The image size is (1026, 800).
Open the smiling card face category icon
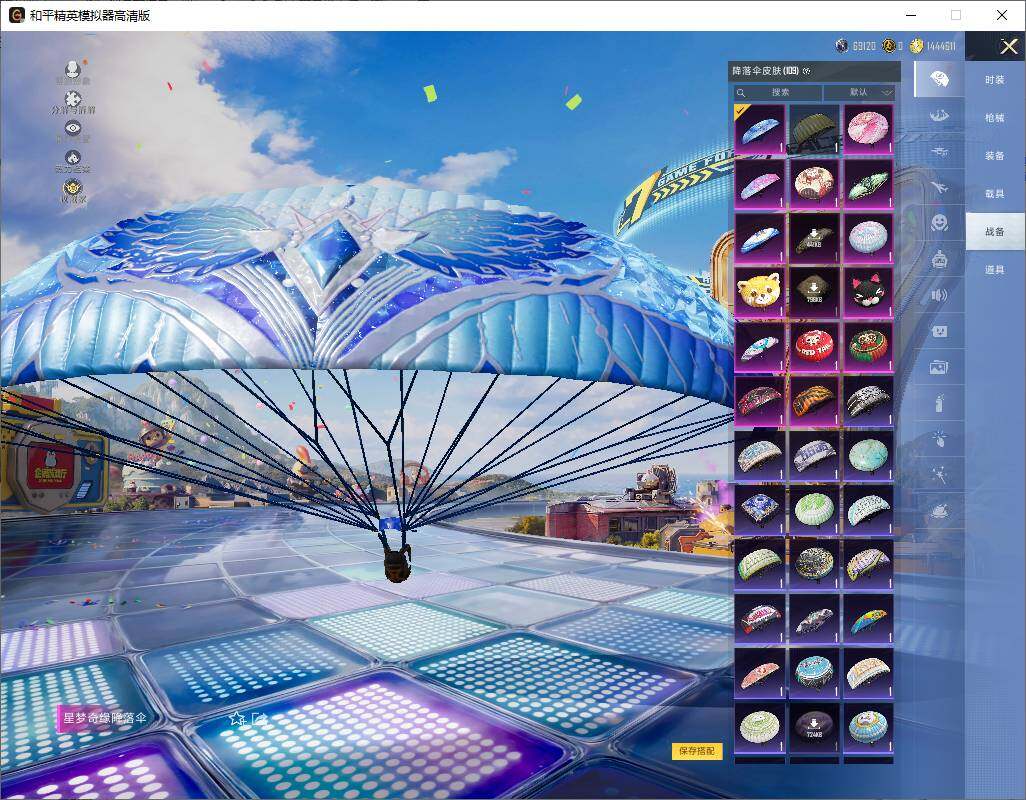click(x=939, y=332)
